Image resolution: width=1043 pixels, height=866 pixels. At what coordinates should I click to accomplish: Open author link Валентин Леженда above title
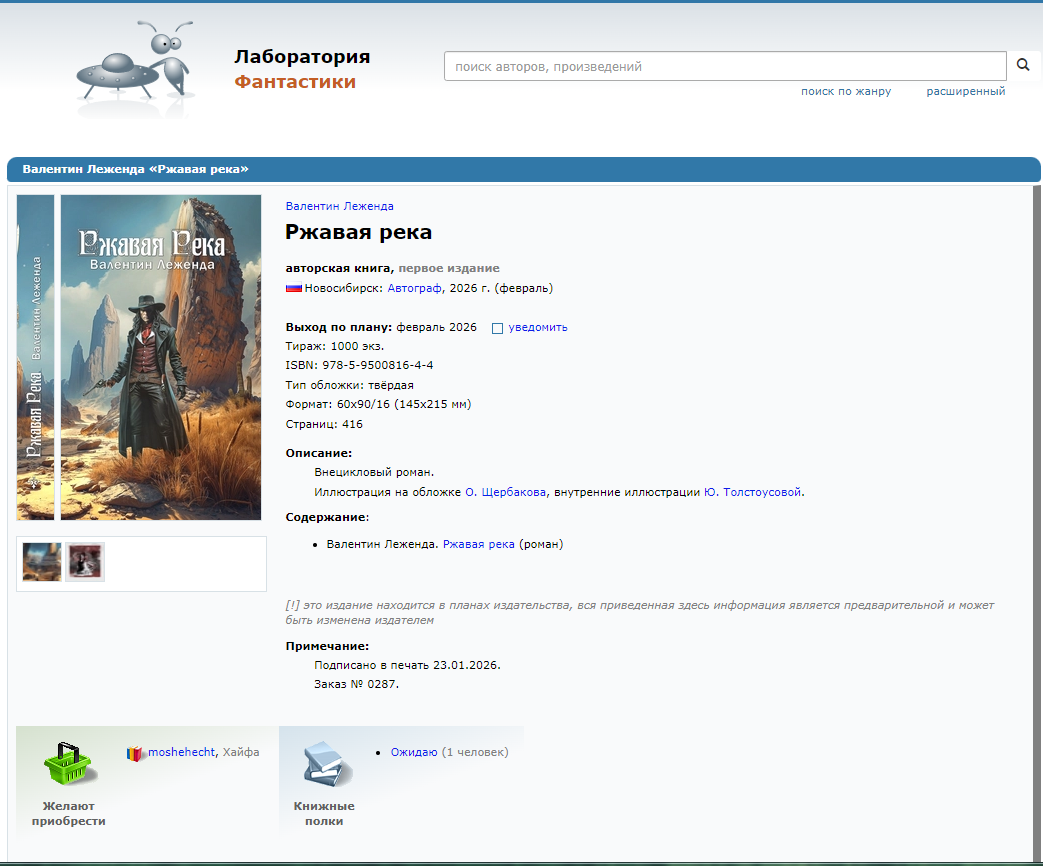[339, 206]
